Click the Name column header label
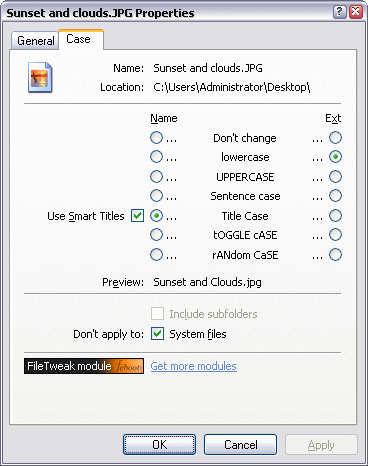Screen dimensions: 368x466 pos(164,118)
